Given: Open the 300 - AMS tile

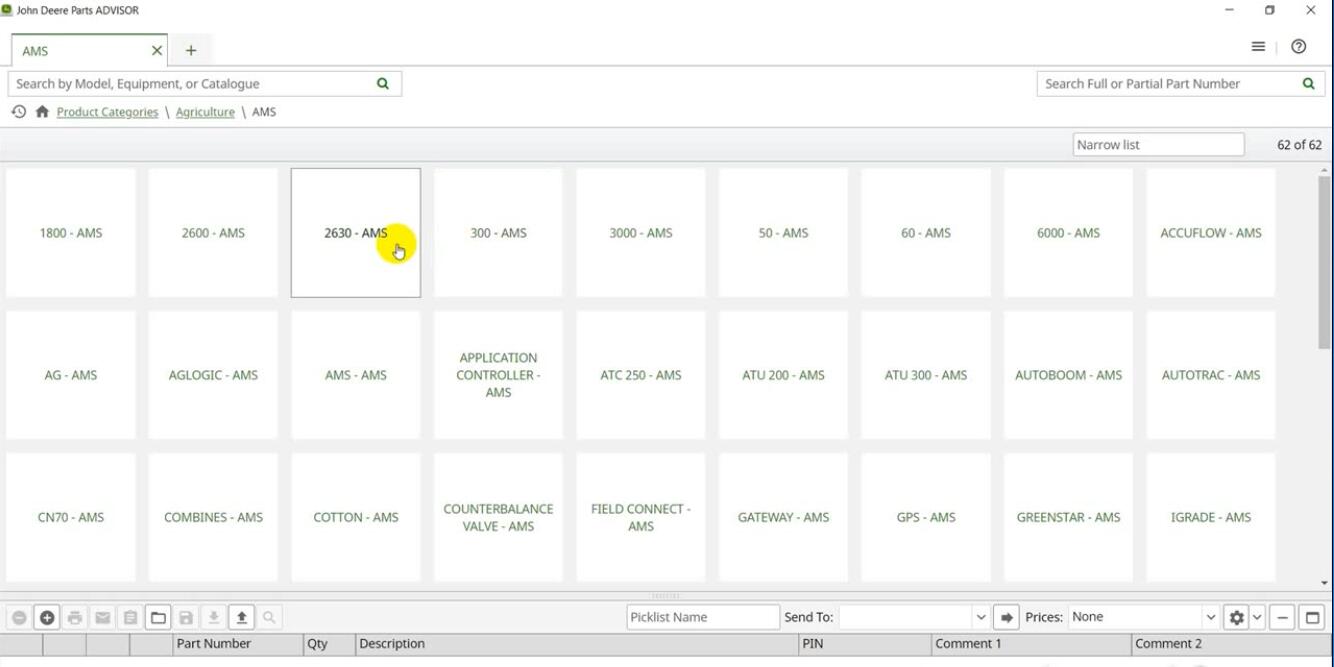Looking at the screenshot, I should 498,233.
